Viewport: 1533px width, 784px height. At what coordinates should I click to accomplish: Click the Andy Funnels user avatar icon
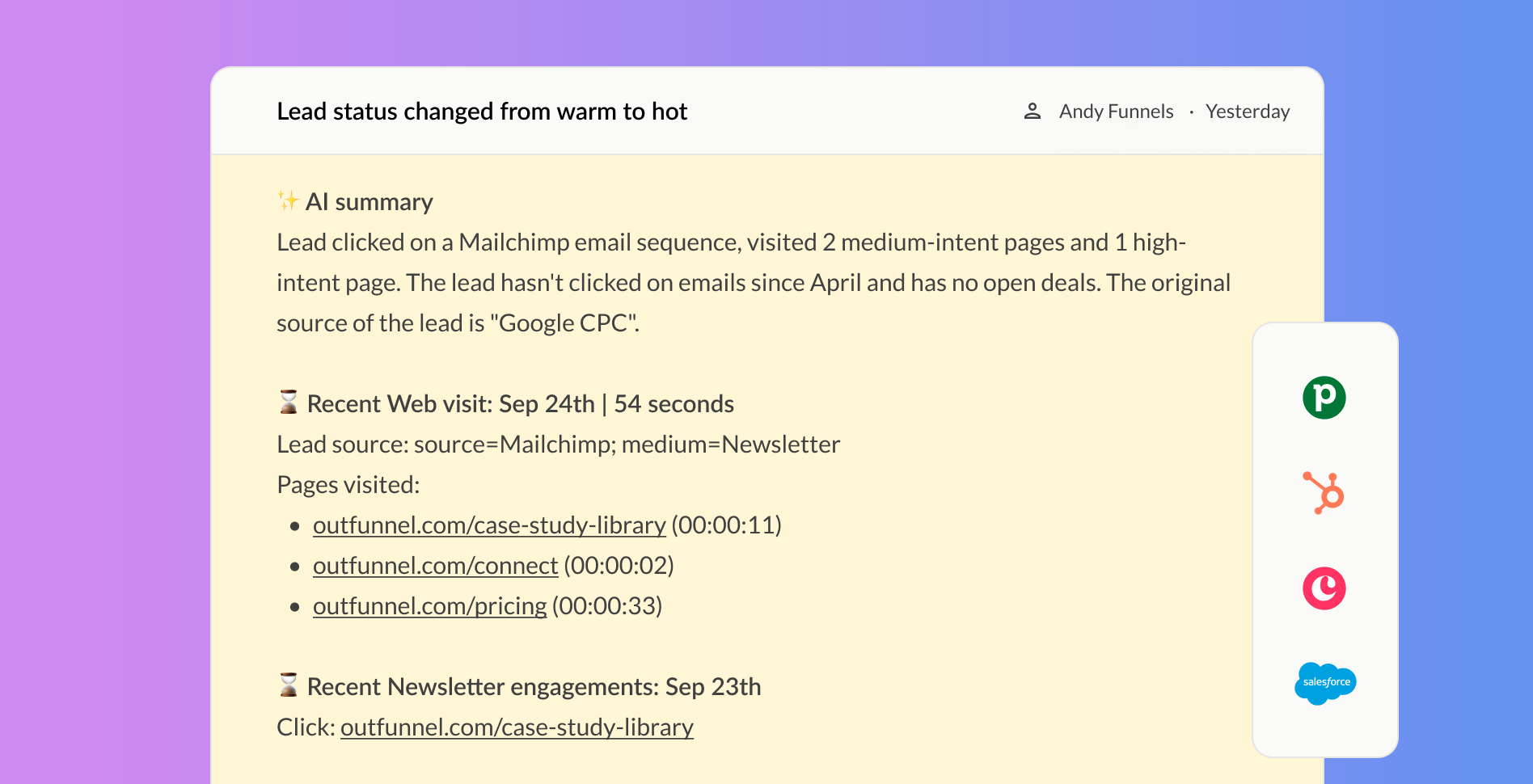pyautogui.click(x=1033, y=111)
